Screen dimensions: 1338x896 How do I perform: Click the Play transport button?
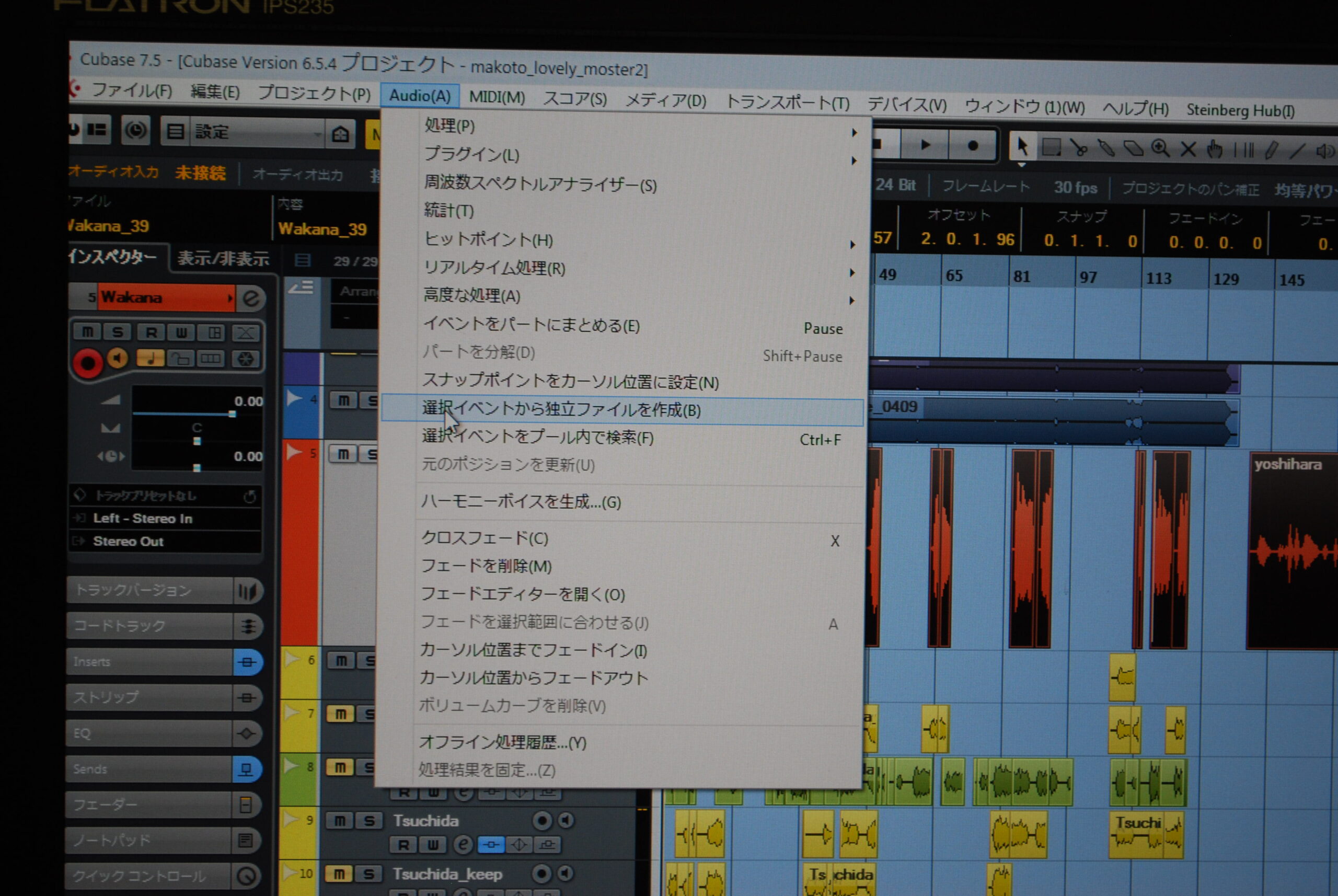coord(925,145)
